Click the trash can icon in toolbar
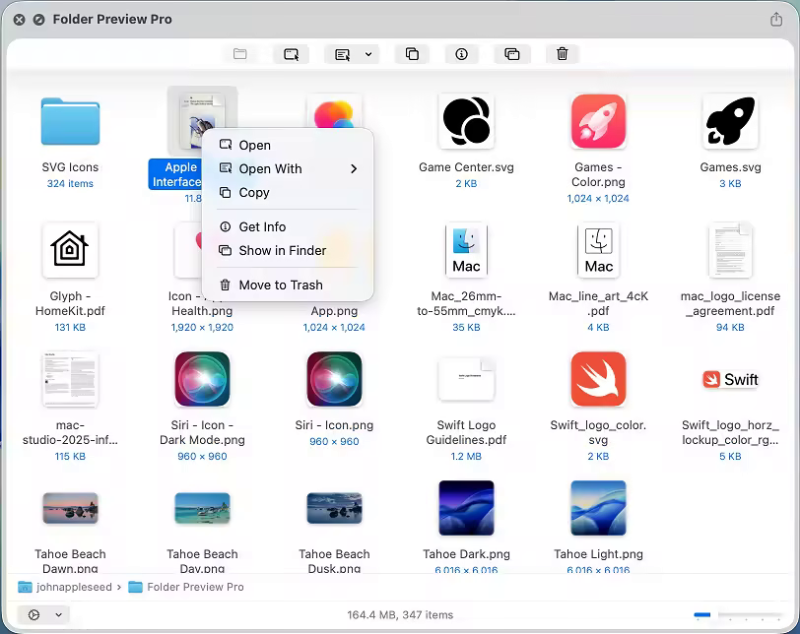800x634 pixels. [562, 54]
